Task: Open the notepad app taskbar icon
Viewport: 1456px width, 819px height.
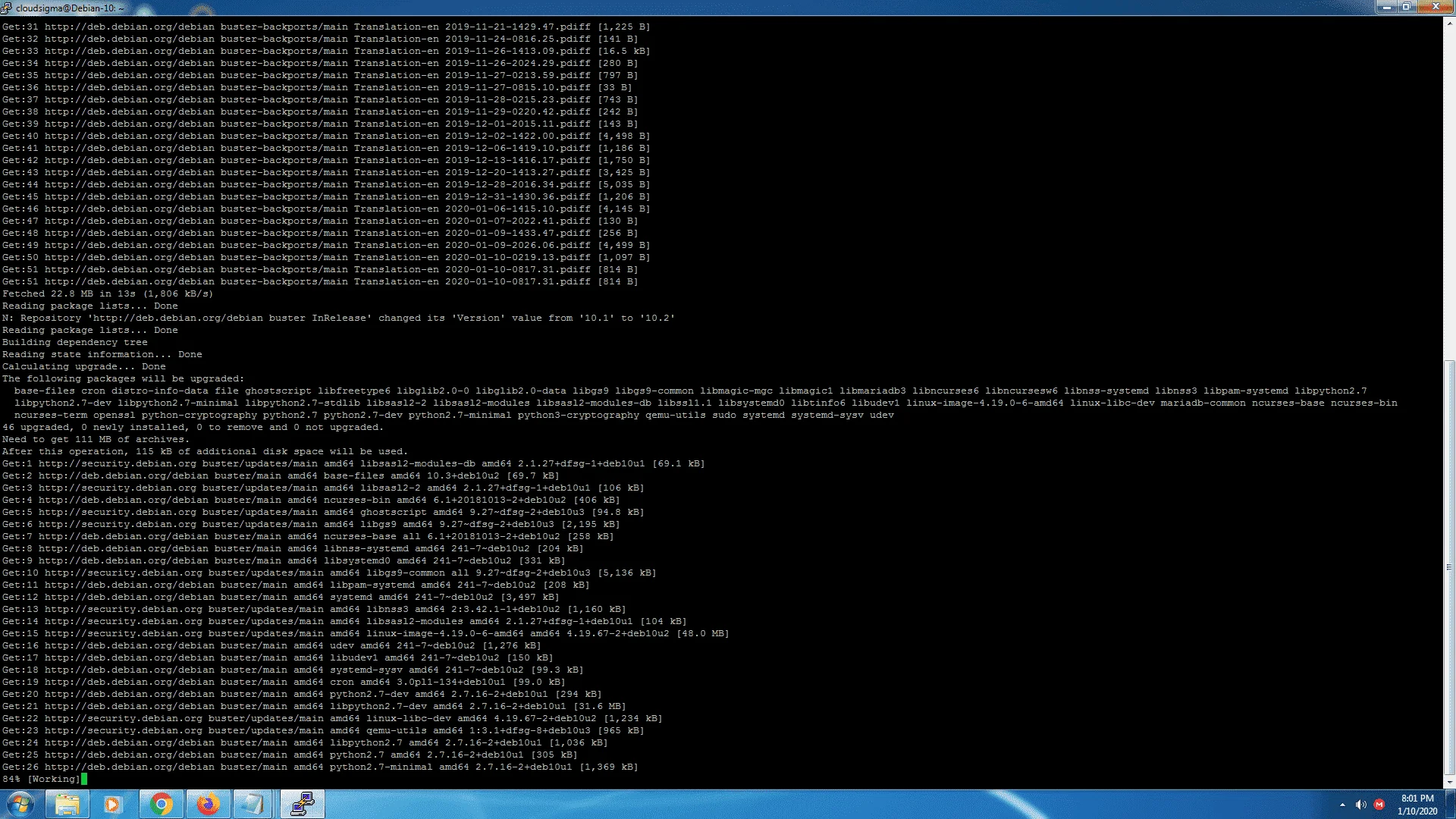Action: pyautogui.click(x=253, y=804)
